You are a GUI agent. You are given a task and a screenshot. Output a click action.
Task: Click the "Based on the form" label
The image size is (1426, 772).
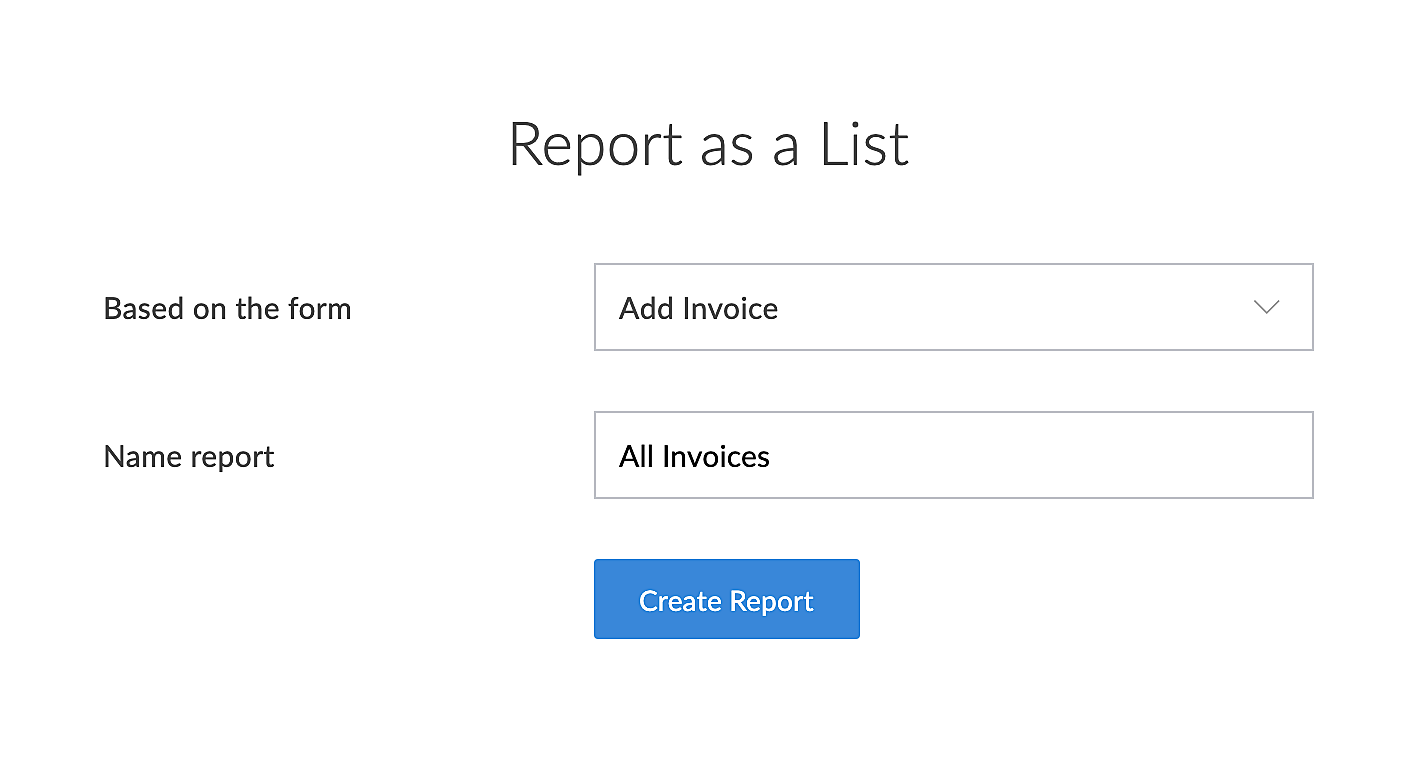point(227,308)
